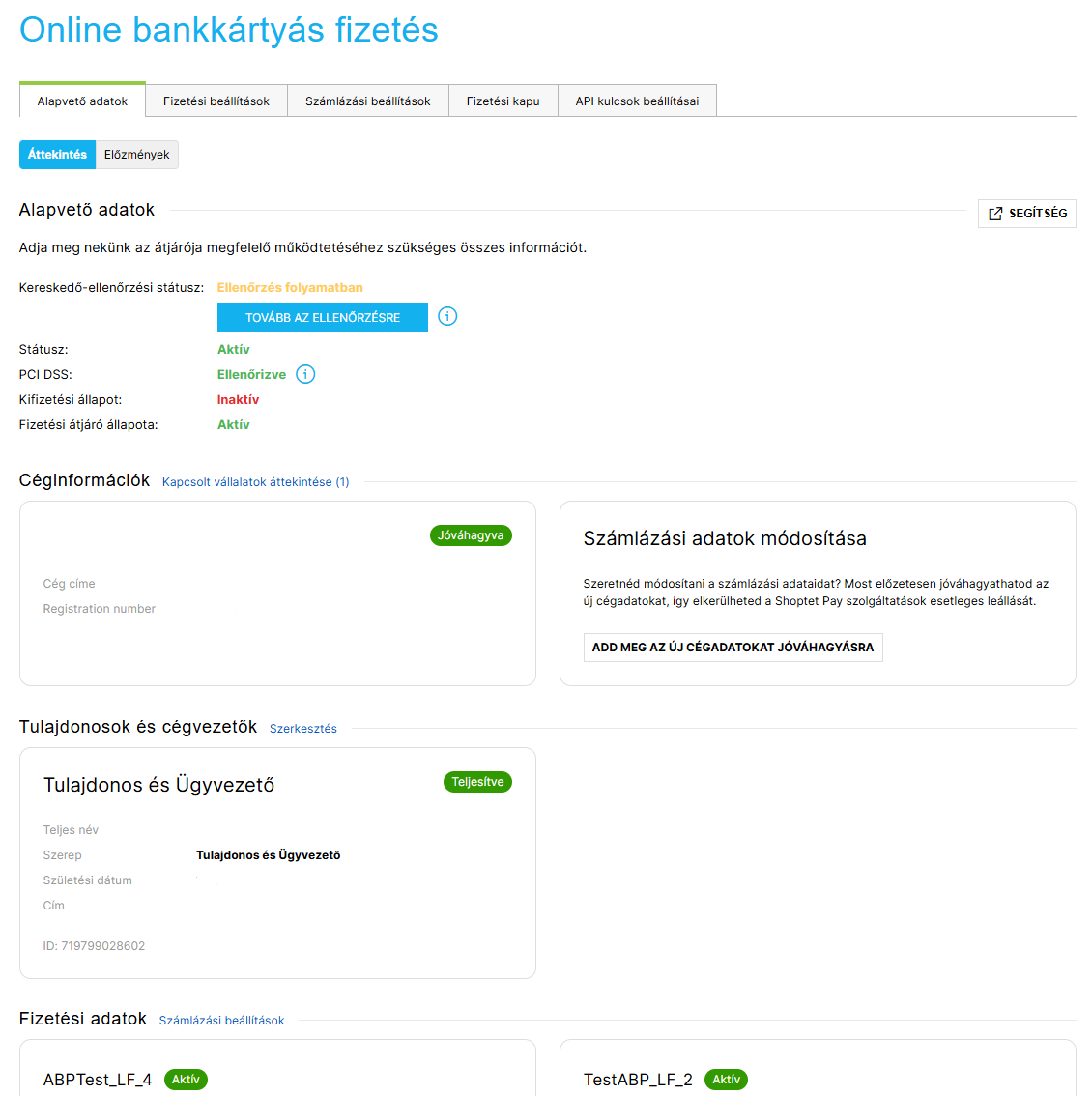The width and height of the screenshot is (1092, 1096).
Task: Select the TestABP_LF_2 payment card title
Action: coord(638,1080)
